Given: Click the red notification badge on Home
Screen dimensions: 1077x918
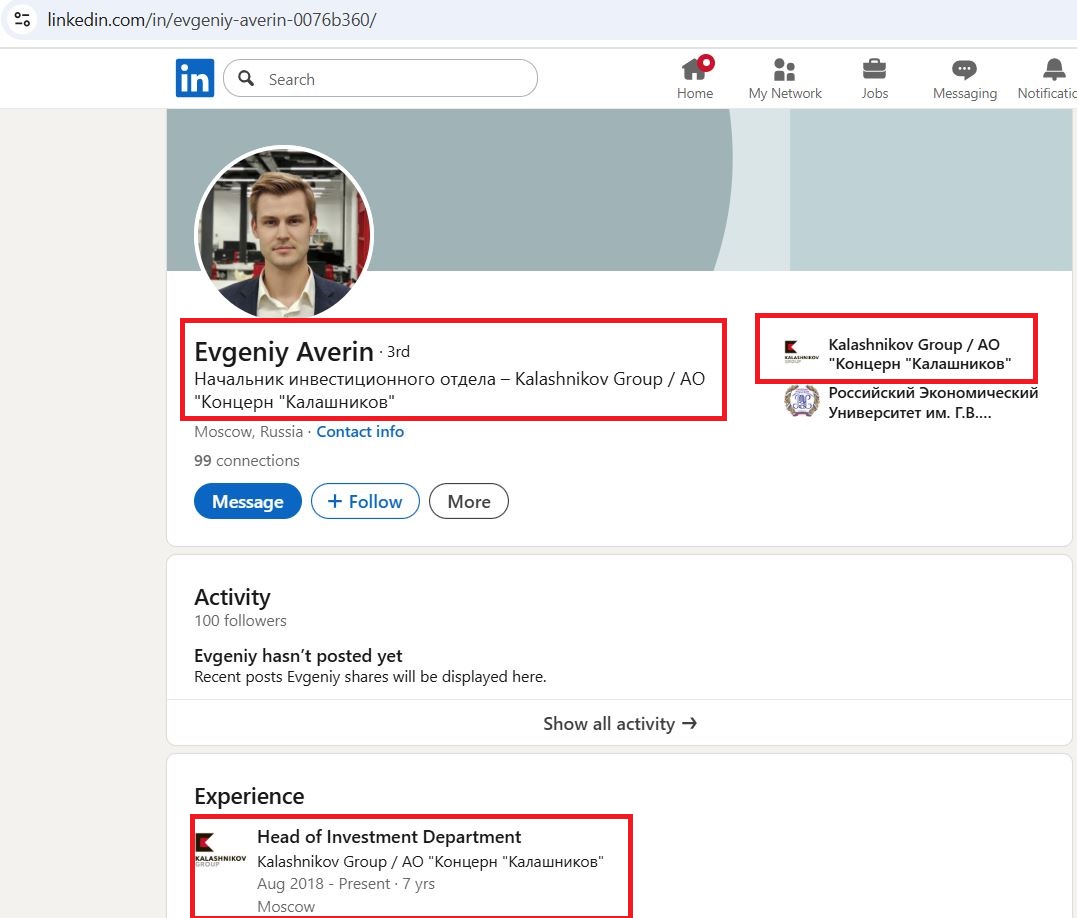Looking at the screenshot, I should point(706,62).
